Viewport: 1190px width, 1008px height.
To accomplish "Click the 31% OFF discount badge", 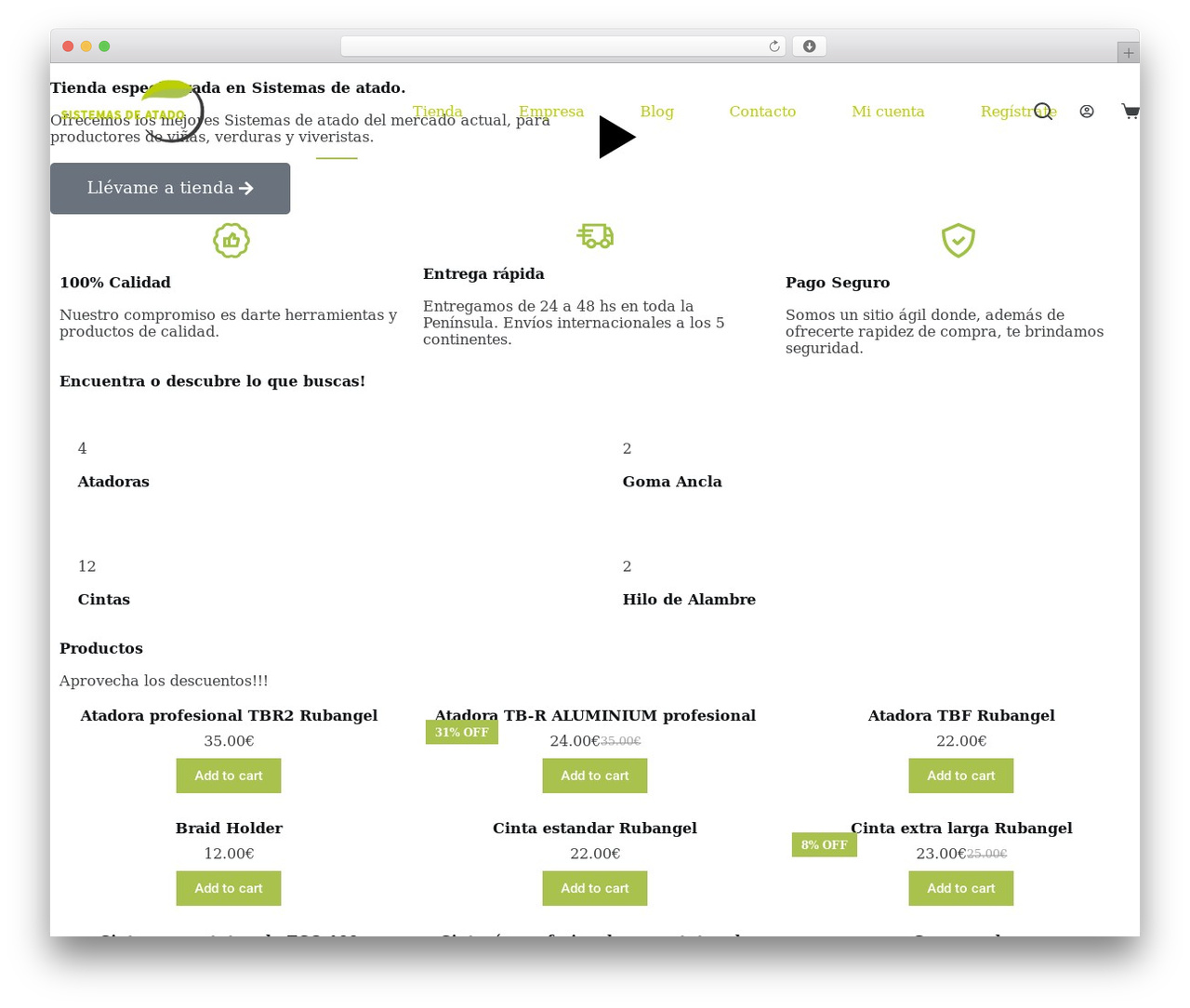I will click(x=462, y=733).
